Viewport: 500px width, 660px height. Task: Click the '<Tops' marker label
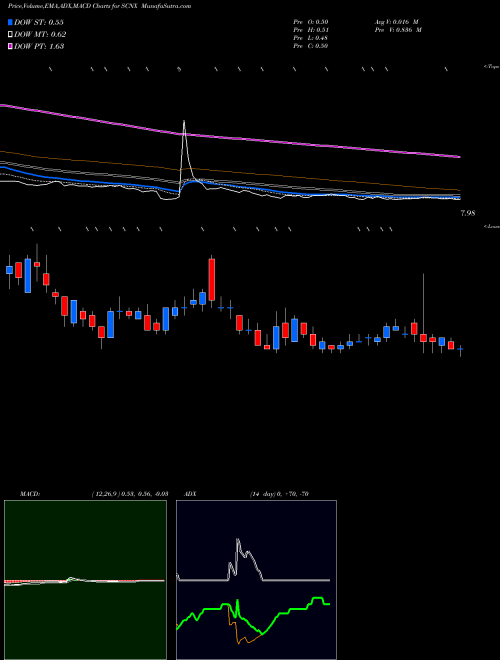pos(492,67)
